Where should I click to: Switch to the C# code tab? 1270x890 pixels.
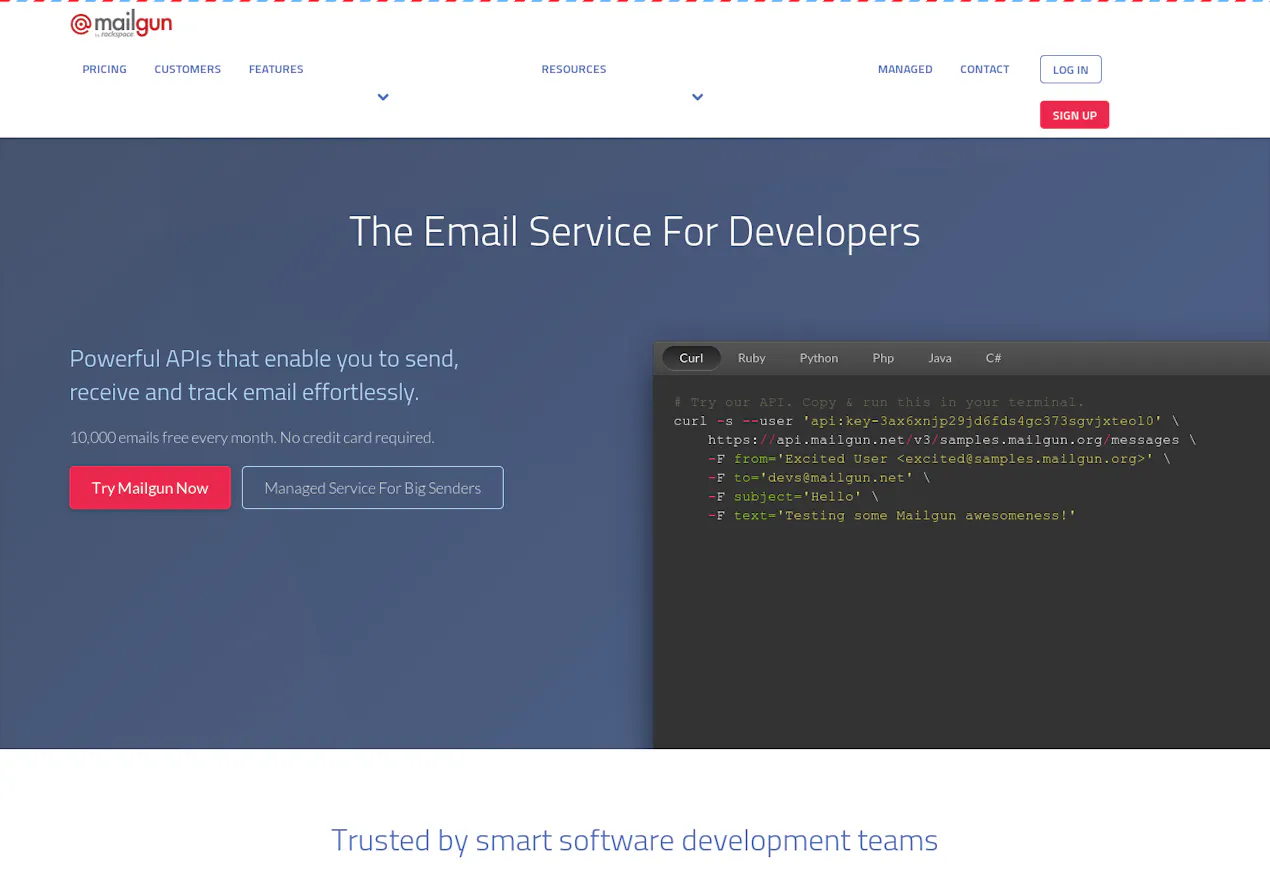tap(993, 358)
